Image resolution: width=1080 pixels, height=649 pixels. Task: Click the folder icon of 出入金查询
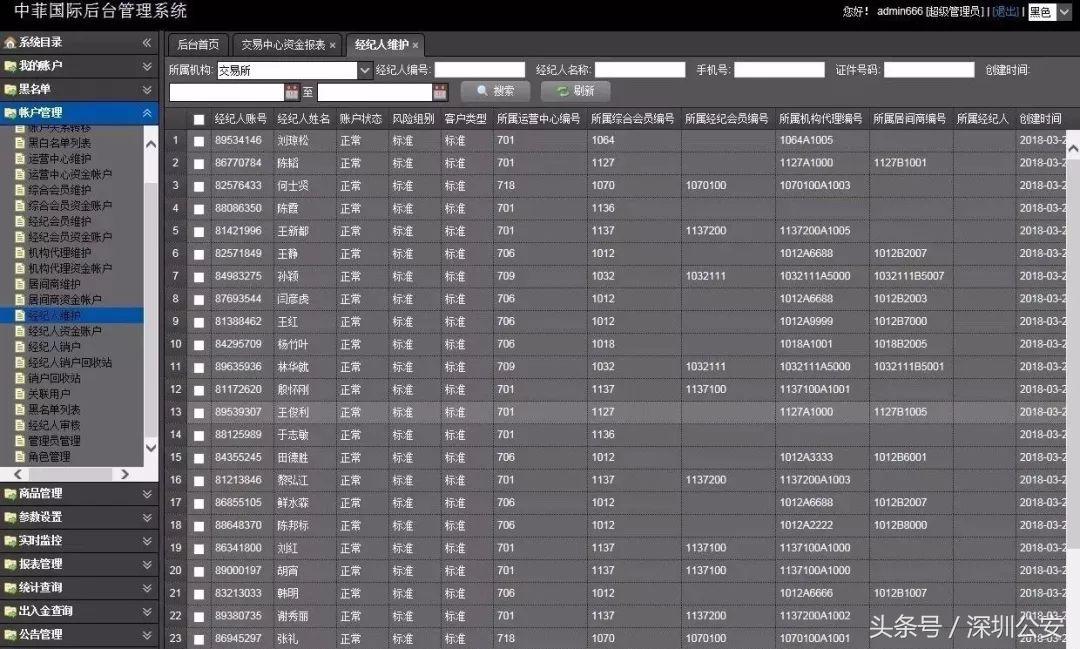point(10,610)
